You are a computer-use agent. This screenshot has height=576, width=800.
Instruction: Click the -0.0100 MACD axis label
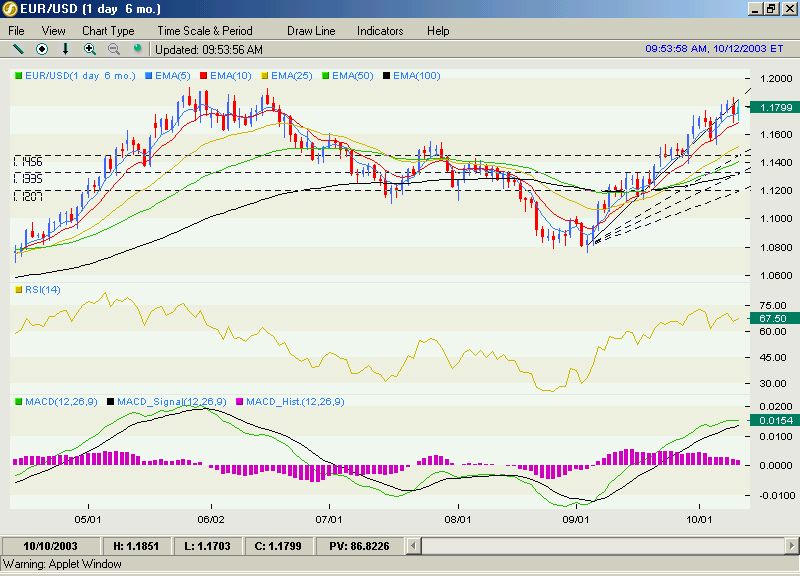click(x=776, y=495)
